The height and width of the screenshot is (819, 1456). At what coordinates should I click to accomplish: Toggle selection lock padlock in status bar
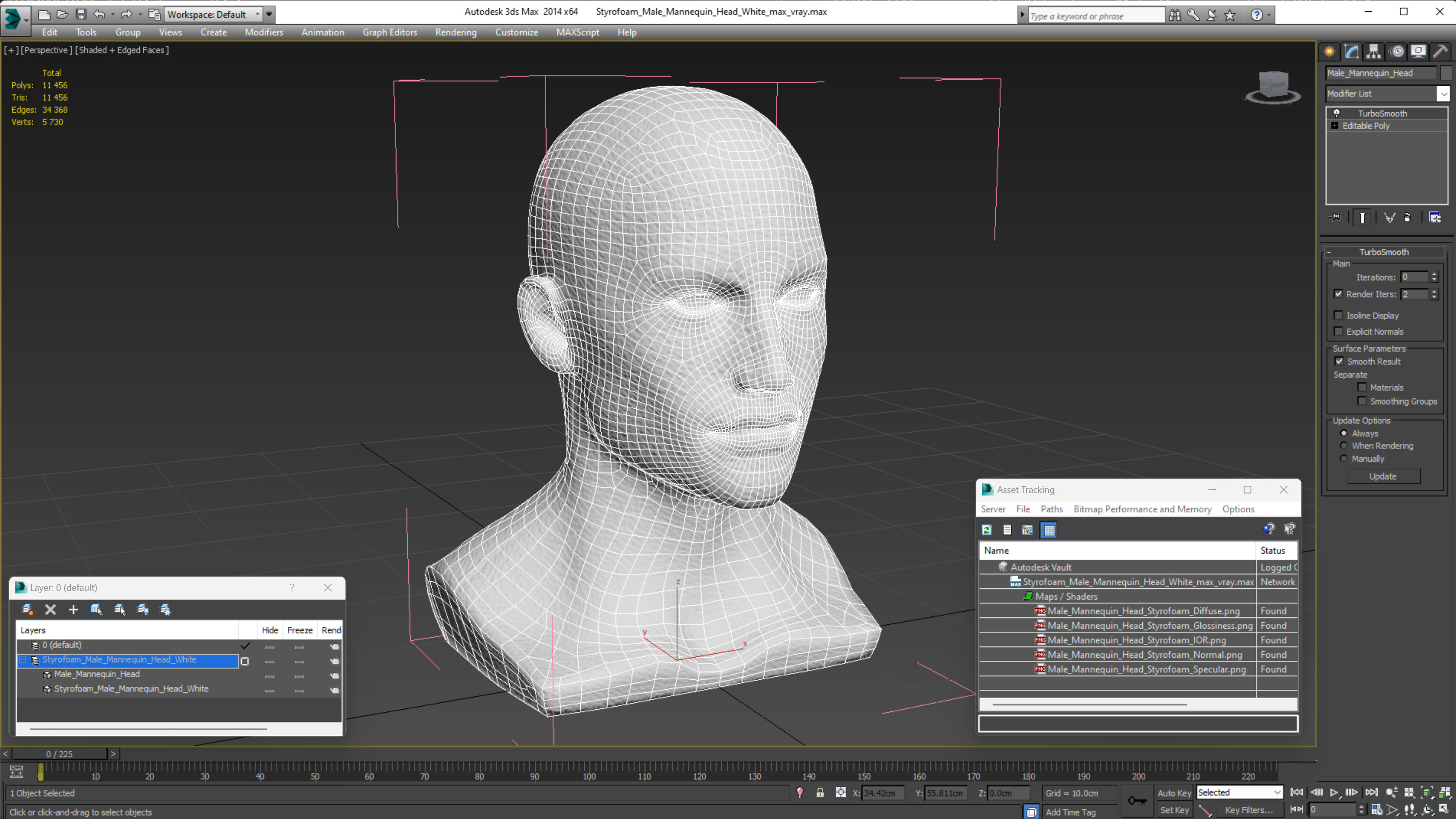pyautogui.click(x=820, y=792)
